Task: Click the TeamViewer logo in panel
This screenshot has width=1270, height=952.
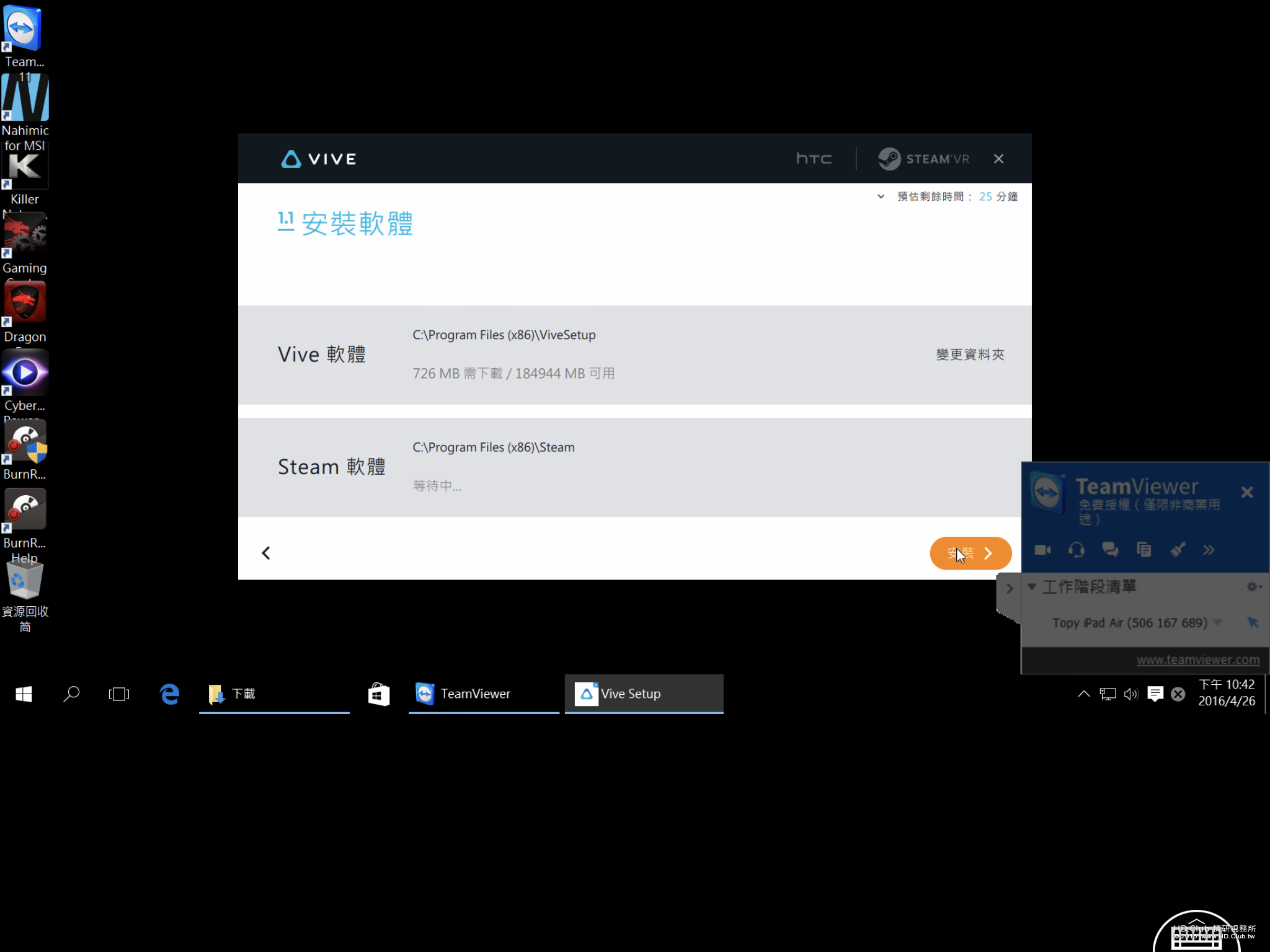Action: 1047,491
